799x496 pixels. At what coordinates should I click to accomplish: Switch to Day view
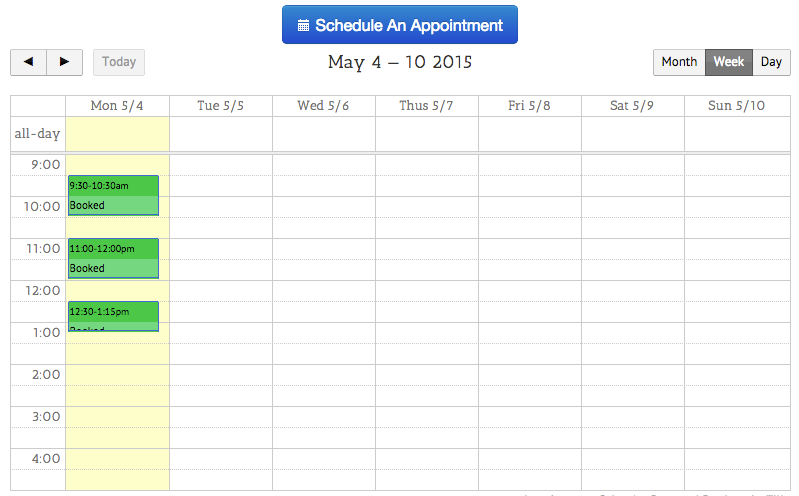(771, 62)
